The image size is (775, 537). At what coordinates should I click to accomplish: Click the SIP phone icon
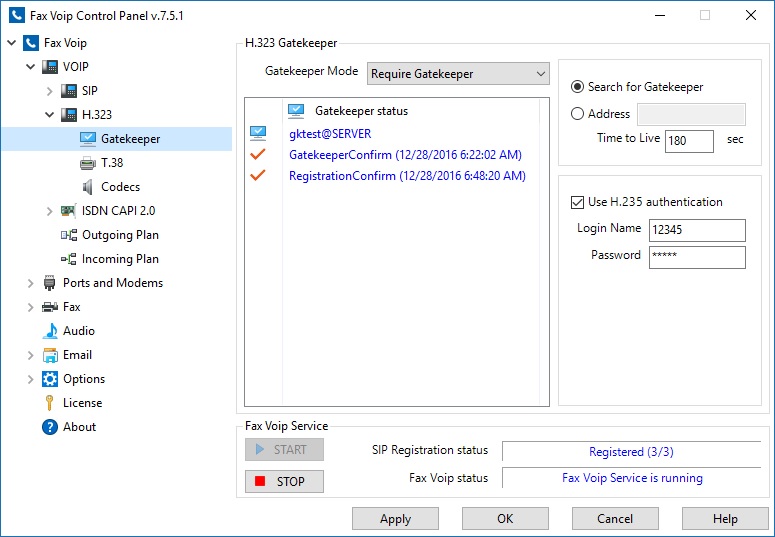point(69,90)
